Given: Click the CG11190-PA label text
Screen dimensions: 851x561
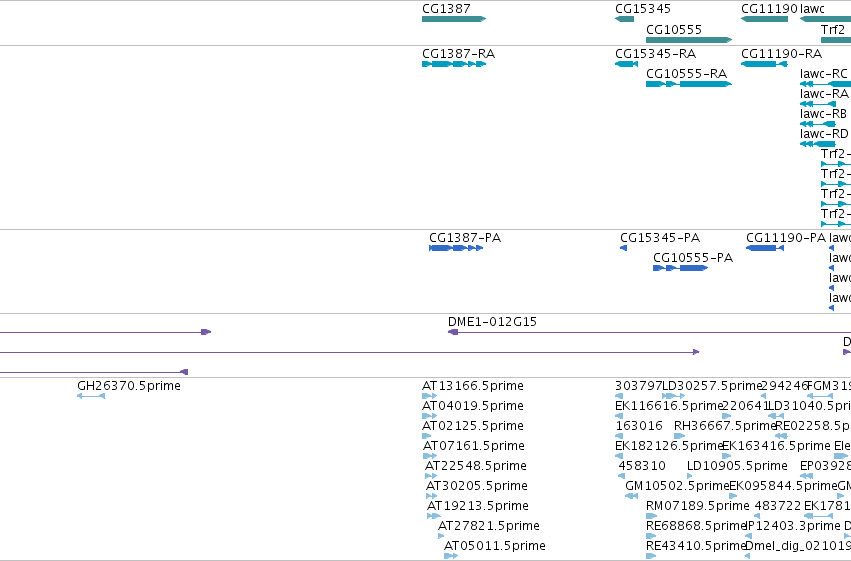Looking at the screenshot, I should coord(786,238).
